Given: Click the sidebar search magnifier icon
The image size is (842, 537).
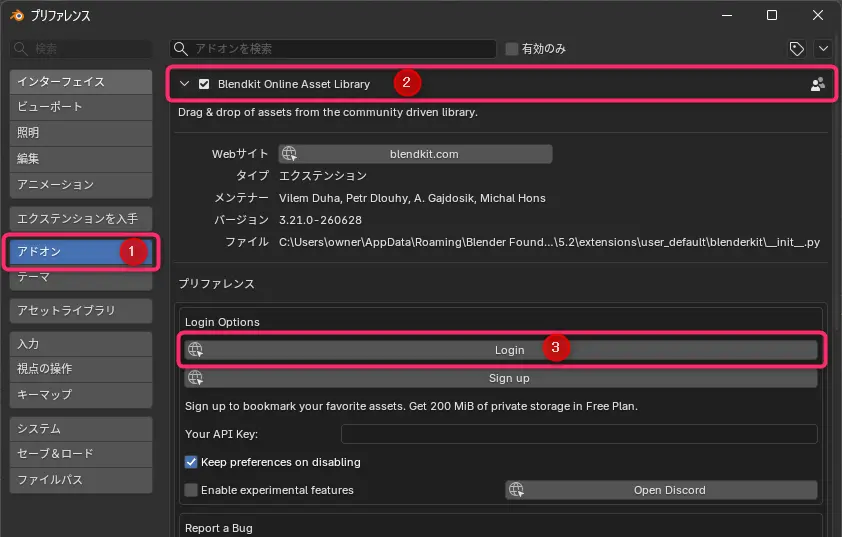Looking at the screenshot, I should pyautogui.click(x=20, y=49).
